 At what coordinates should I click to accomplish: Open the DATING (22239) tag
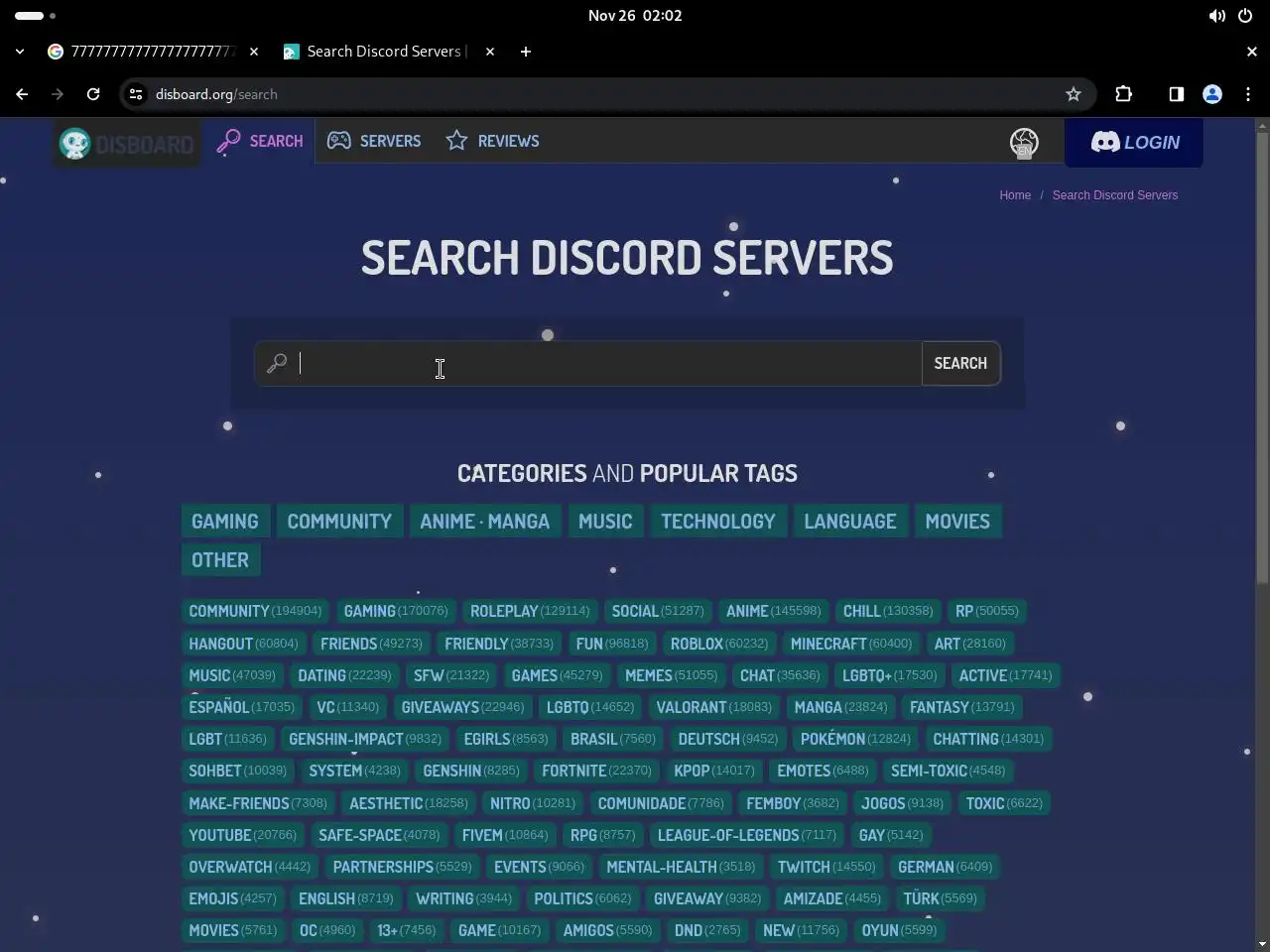tap(344, 675)
